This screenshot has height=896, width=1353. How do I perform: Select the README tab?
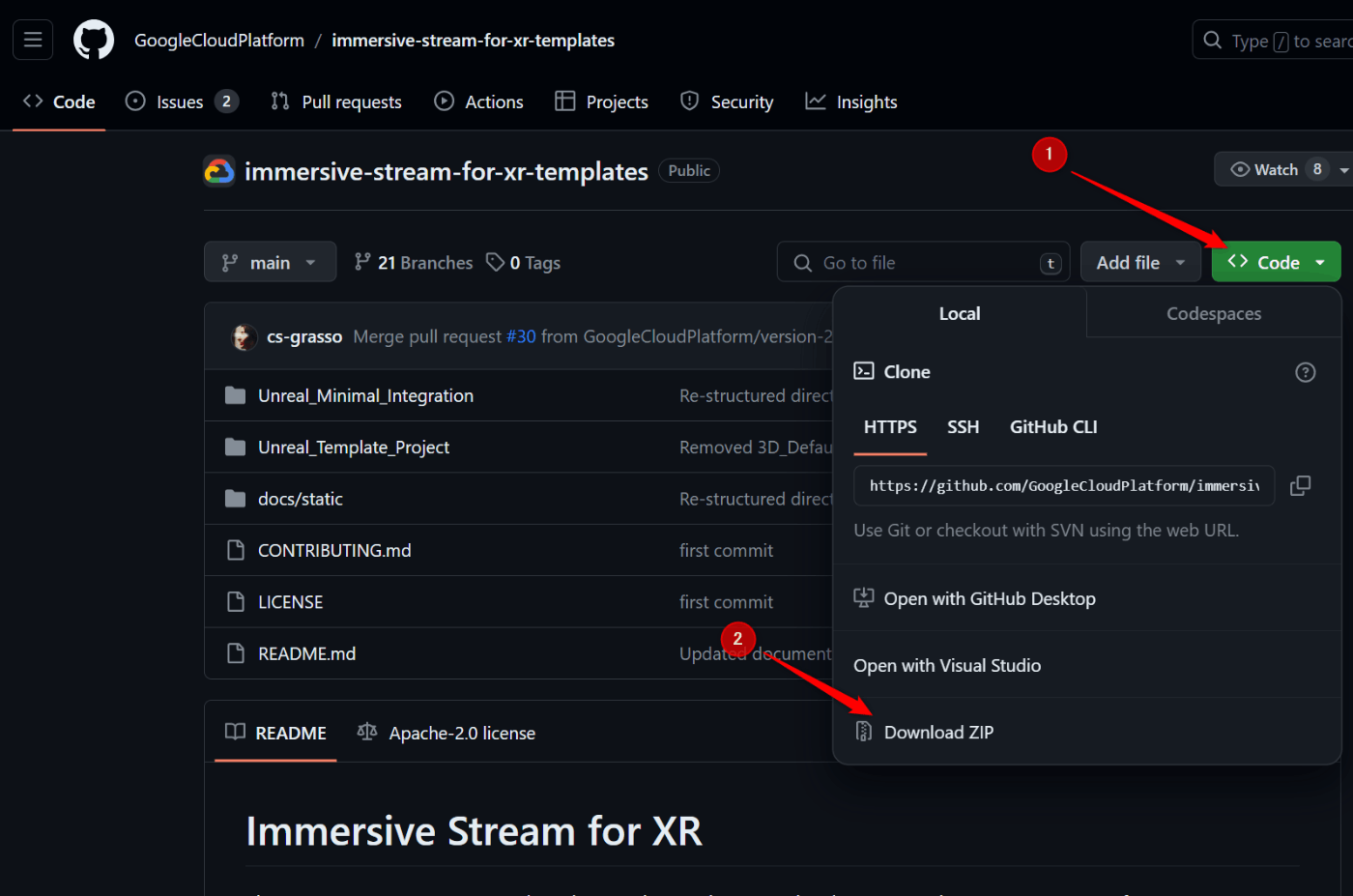(275, 733)
